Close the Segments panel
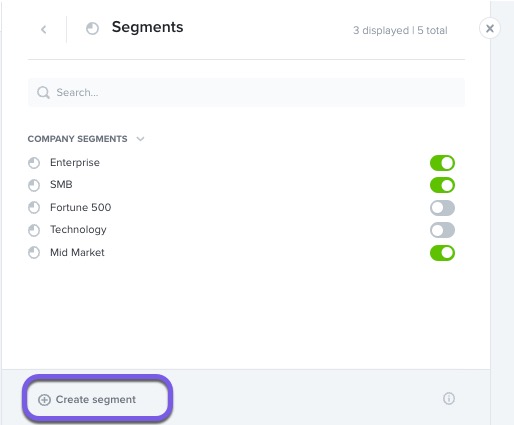Viewport: 514px width, 425px height. [490, 28]
